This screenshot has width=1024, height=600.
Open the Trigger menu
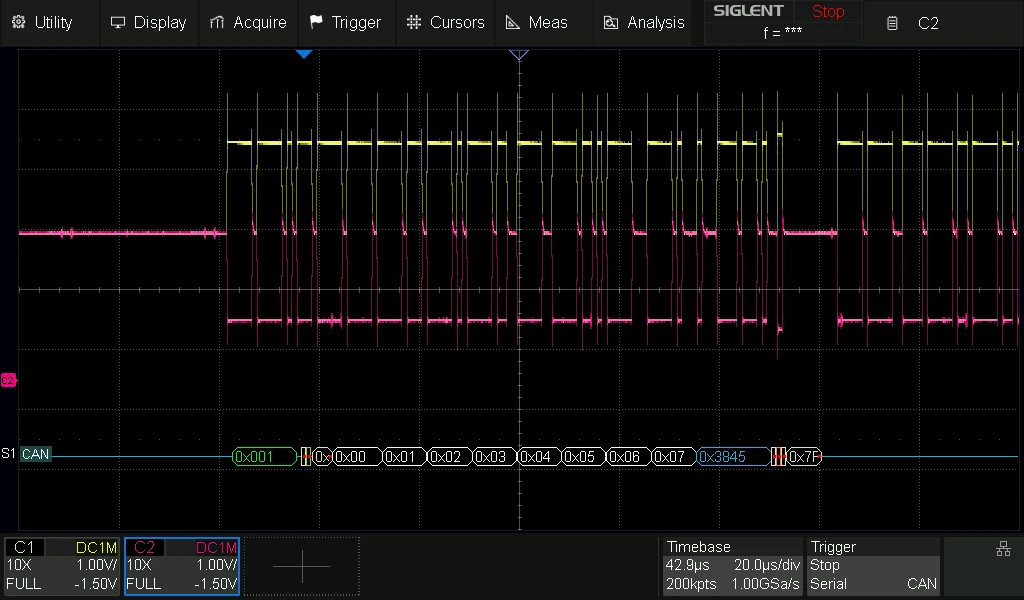coord(345,22)
